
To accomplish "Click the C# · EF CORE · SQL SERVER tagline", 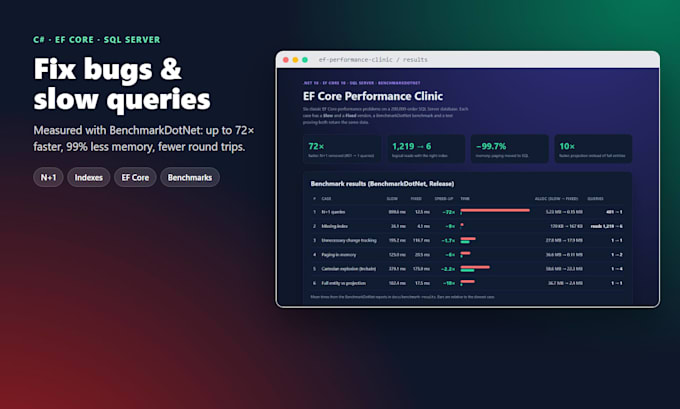I will coord(97,39).
